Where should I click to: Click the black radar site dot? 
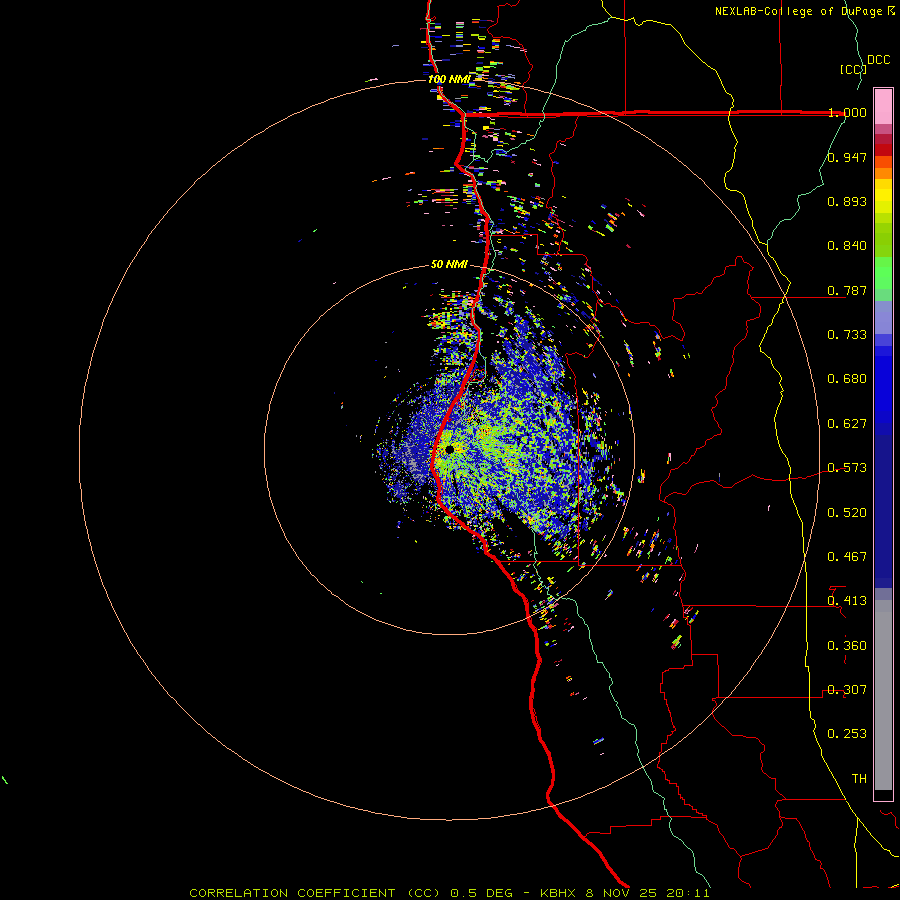pos(449,449)
